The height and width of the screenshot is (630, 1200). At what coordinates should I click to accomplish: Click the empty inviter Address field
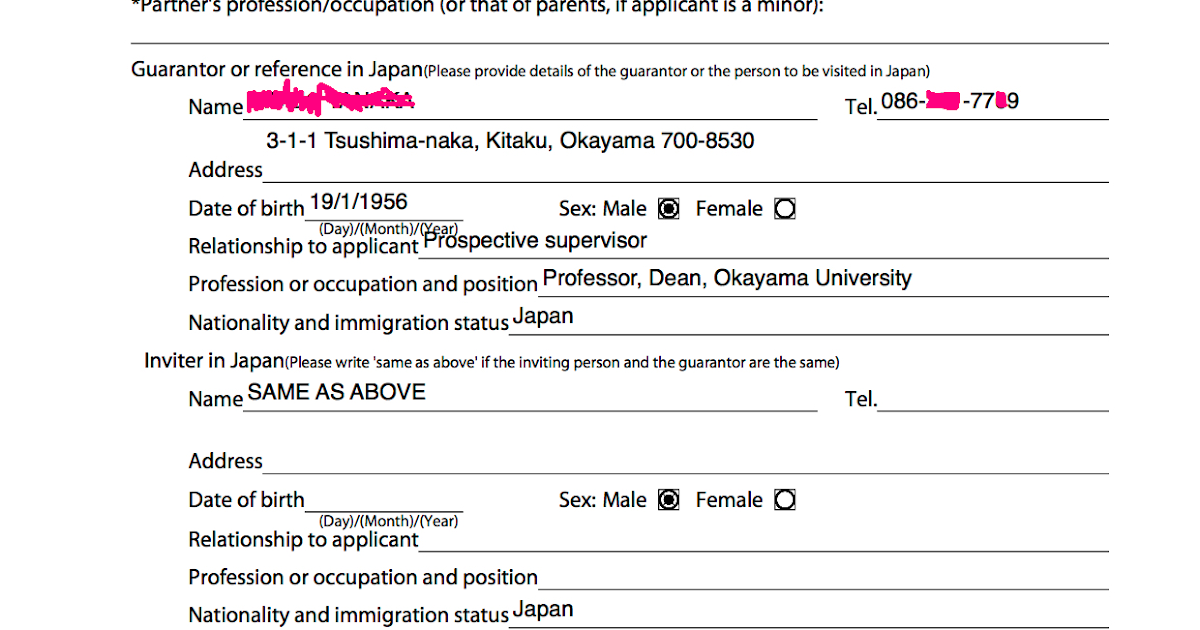pos(686,460)
